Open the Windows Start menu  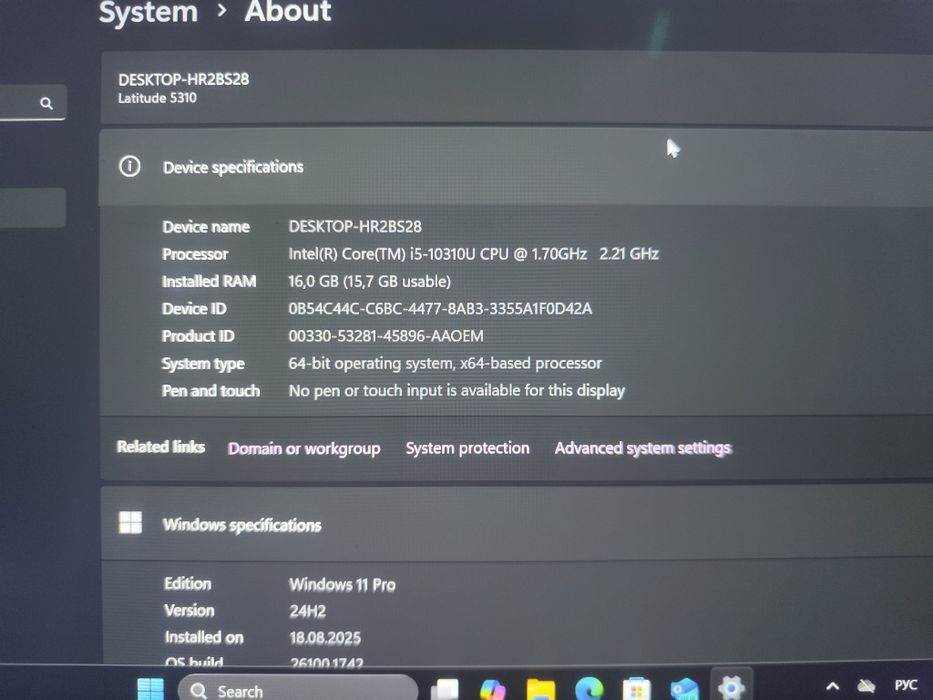click(151, 689)
